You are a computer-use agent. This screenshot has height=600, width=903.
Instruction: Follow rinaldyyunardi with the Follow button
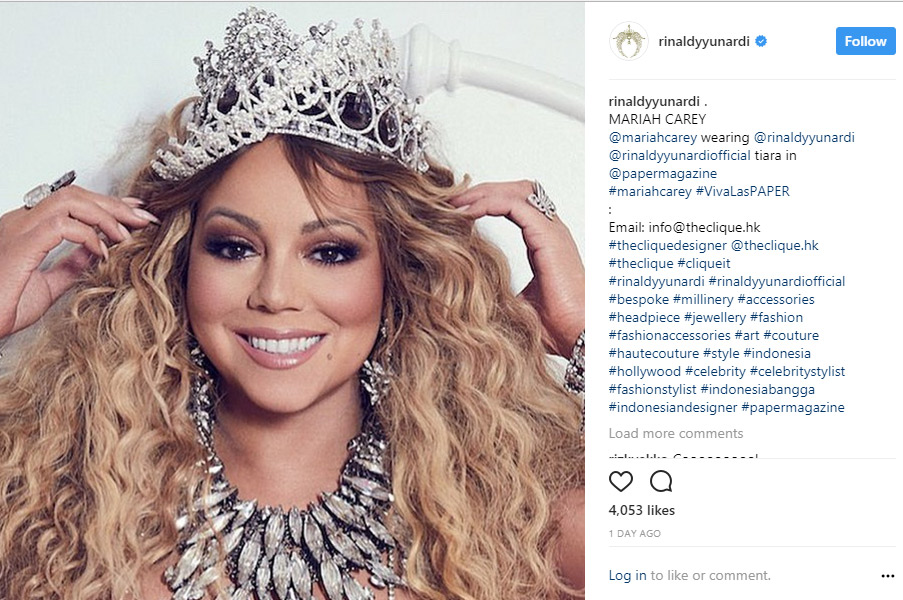point(865,41)
